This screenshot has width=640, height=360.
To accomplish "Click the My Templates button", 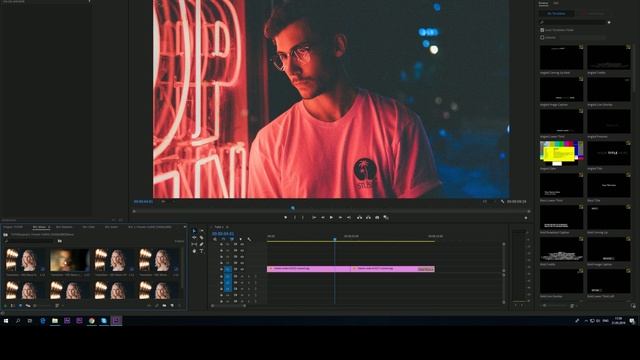I will pyautogui.click(x=556, y=13).
